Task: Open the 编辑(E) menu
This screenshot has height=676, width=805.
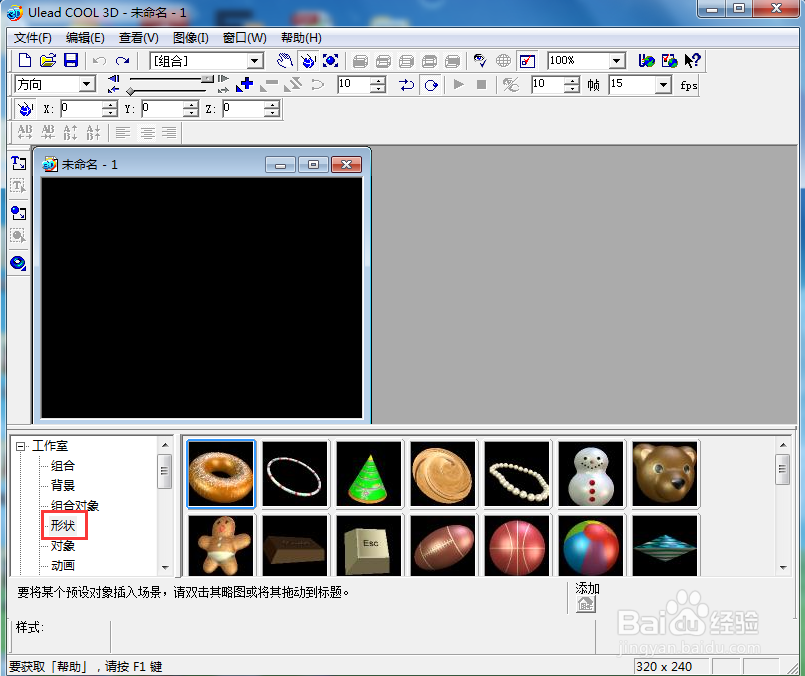Action: click(x=85, y=38)
